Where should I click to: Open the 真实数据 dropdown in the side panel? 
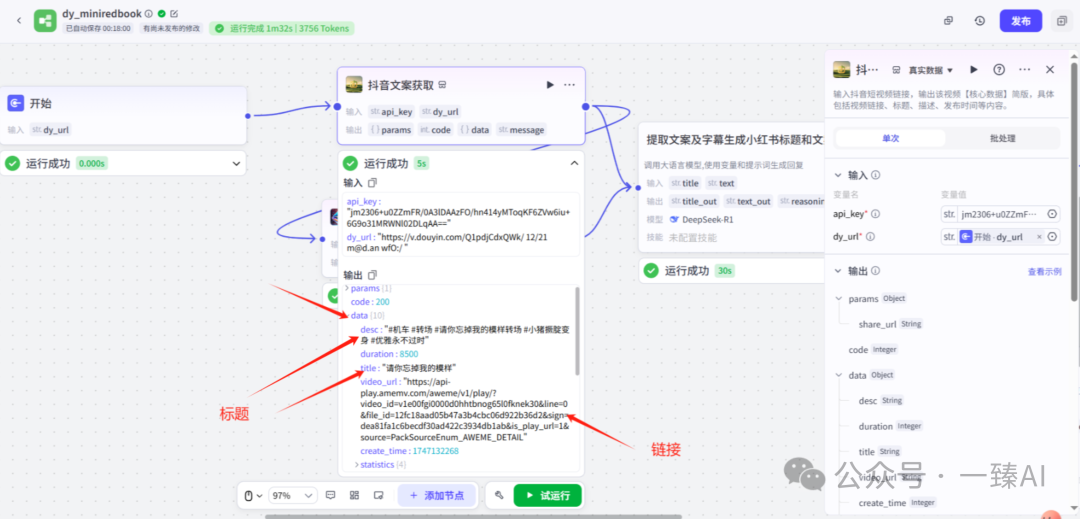[x=930, y=70]
